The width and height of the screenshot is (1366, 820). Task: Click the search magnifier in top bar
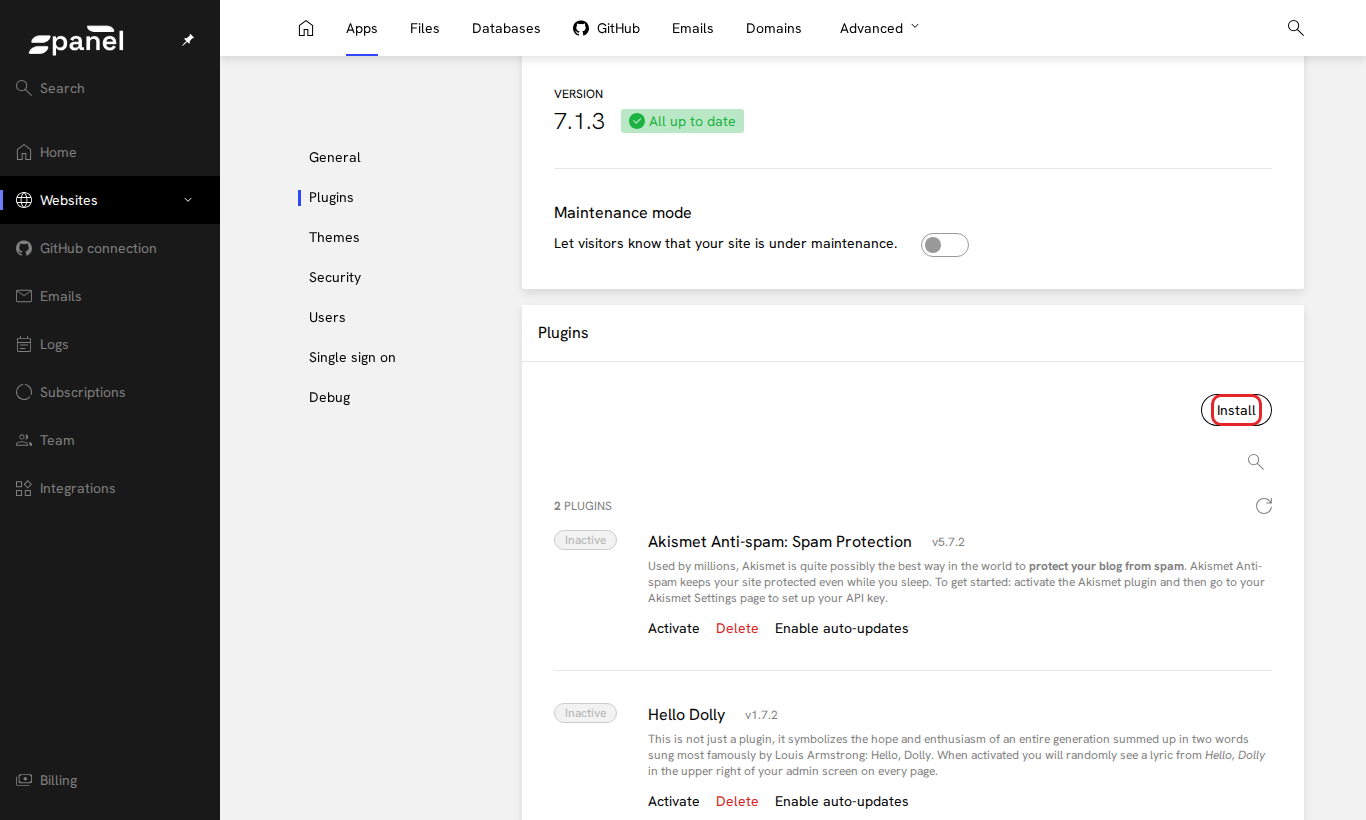(1295, 28)
